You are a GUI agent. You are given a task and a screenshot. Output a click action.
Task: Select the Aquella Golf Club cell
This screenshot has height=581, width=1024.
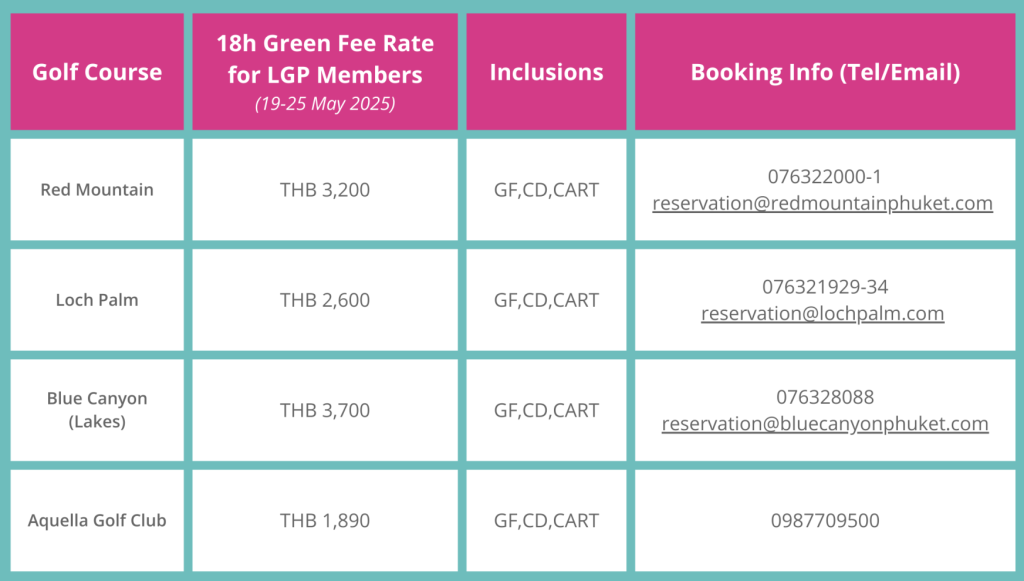coord(97,521)
